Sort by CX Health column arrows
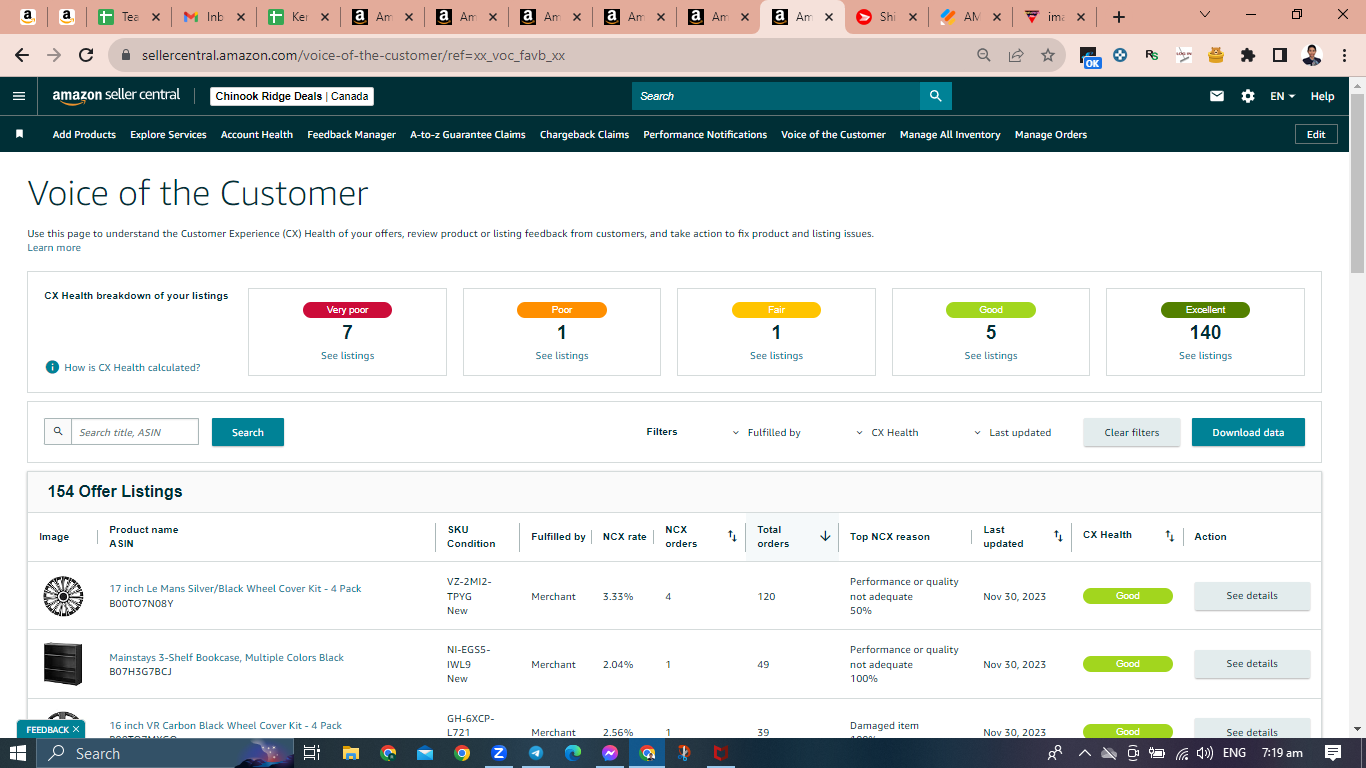Screen dimensions: 1366x768 pos(1169,536)
